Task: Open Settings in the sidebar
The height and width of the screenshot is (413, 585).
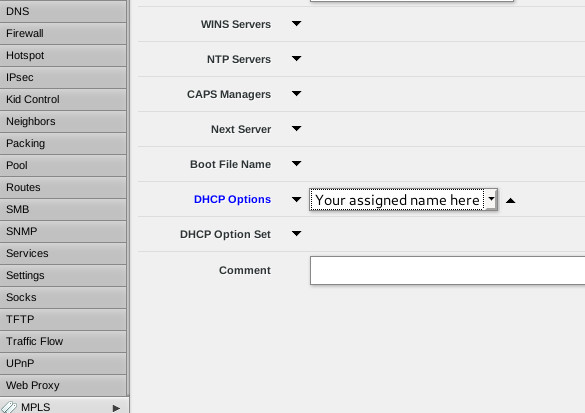Action: pos(63,275)
